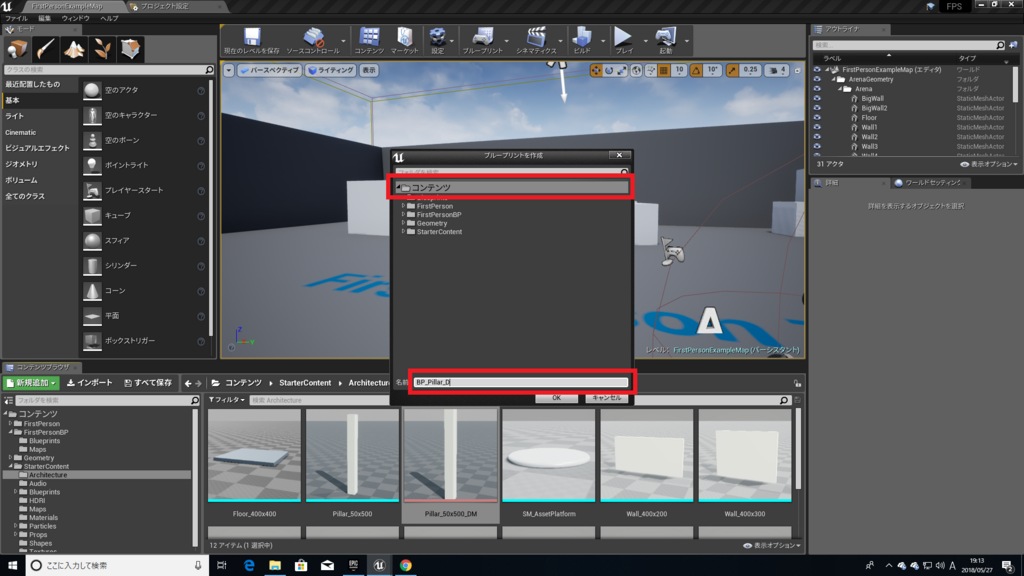Toggle visibility of the Wall1 actor
1024x576 pixels.
click(817, 127)
